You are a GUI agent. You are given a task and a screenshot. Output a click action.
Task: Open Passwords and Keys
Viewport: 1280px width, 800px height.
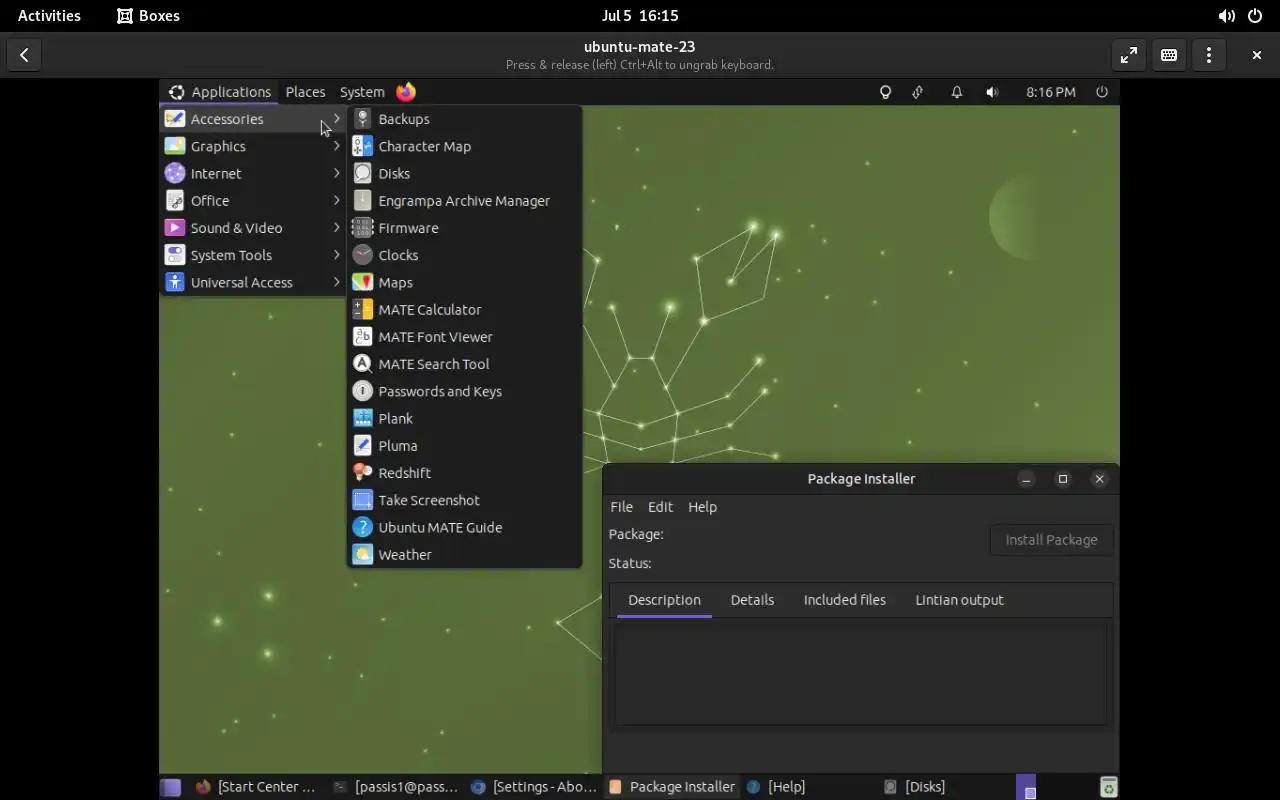464,391
